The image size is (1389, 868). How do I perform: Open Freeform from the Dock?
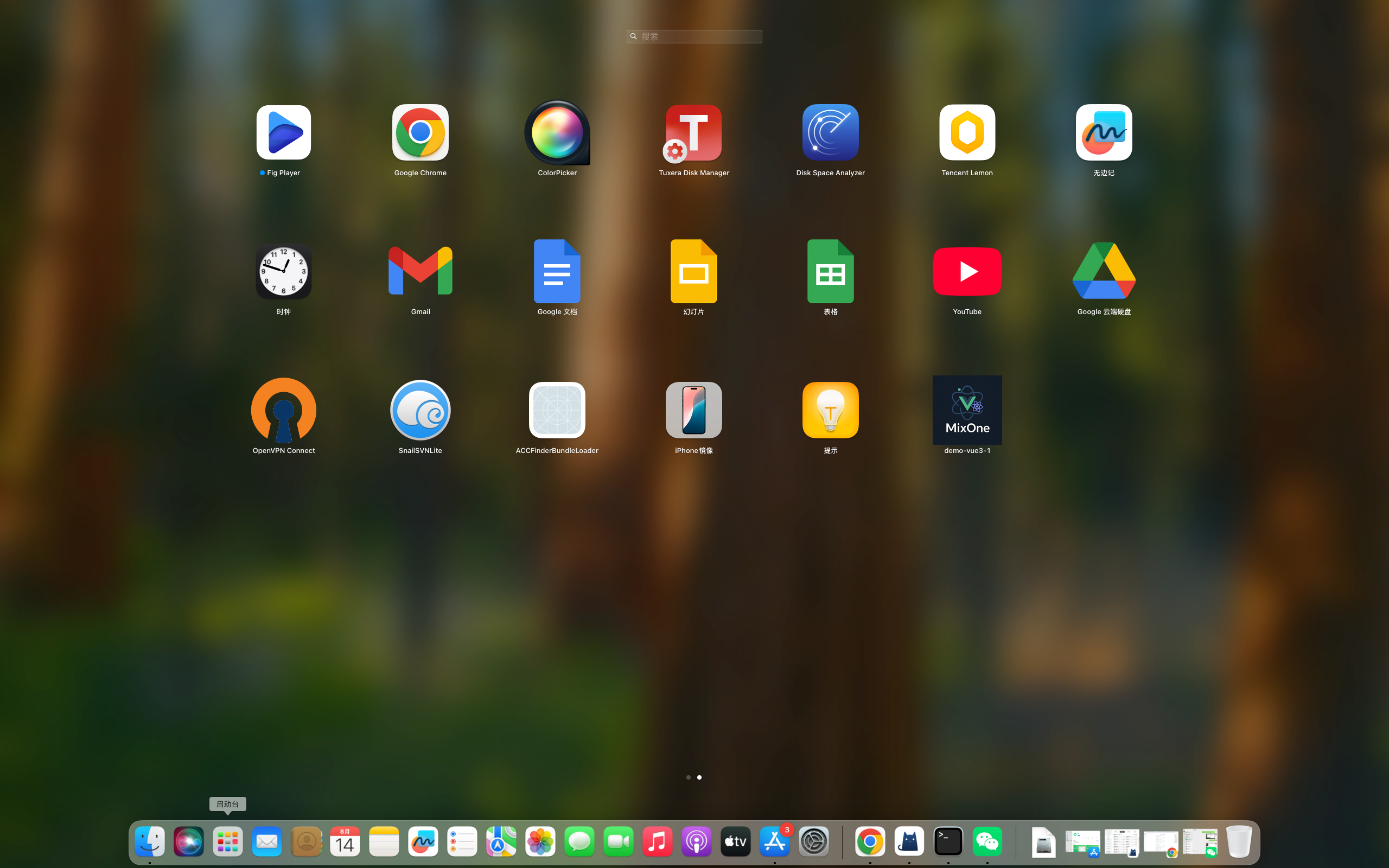click(x=423, y=841)
